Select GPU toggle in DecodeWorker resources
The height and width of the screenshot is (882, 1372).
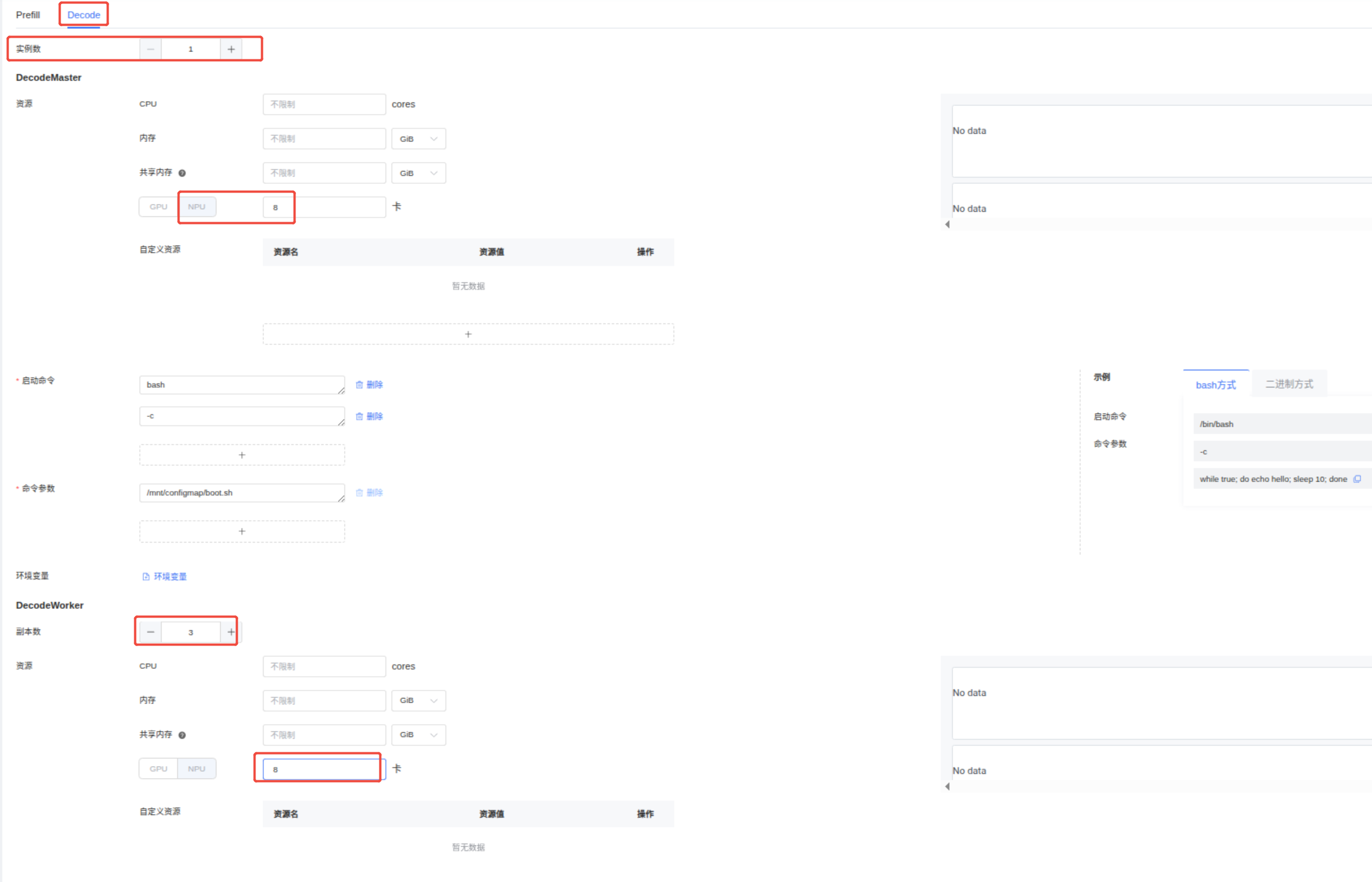(x=158, y=768)
